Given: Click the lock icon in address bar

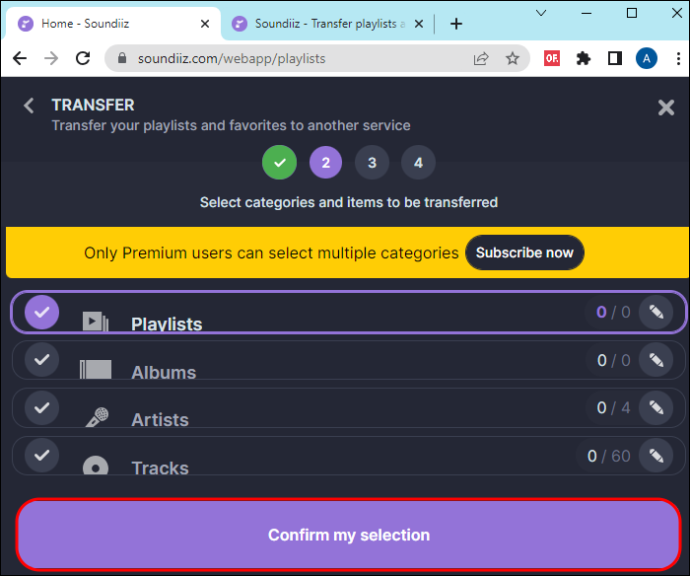Looking at the screenshot, I should (122, 58).
